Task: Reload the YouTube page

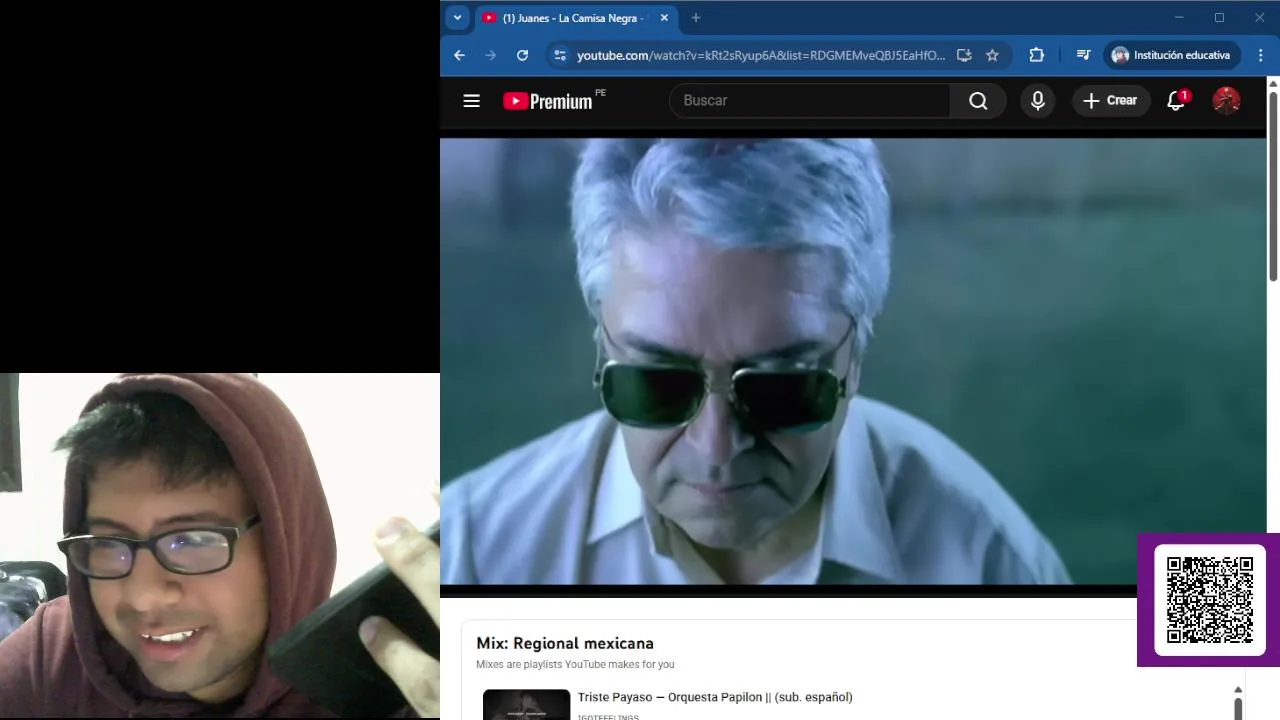Action: pyautogui.click(x=522, y=55)
